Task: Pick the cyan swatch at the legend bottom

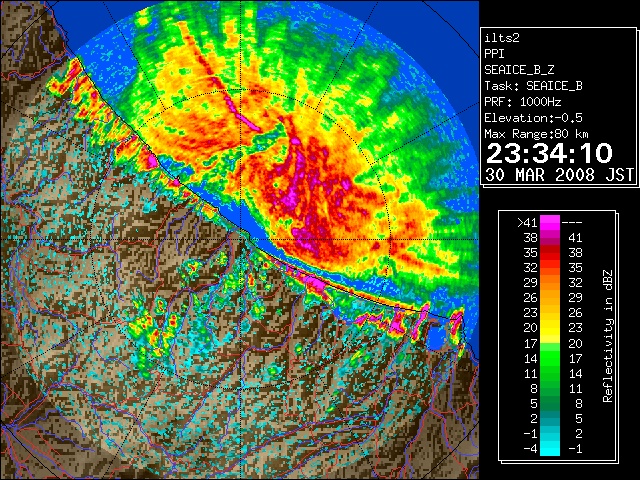Action: (x=550, y=448)
